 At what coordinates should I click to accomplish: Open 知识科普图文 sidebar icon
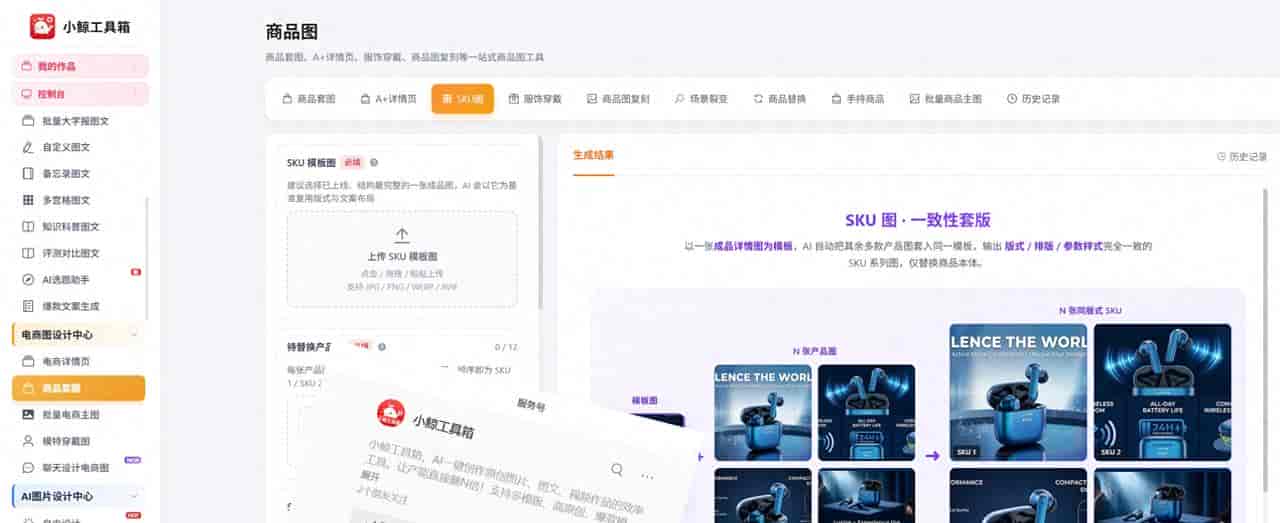(x=28, y=227)
